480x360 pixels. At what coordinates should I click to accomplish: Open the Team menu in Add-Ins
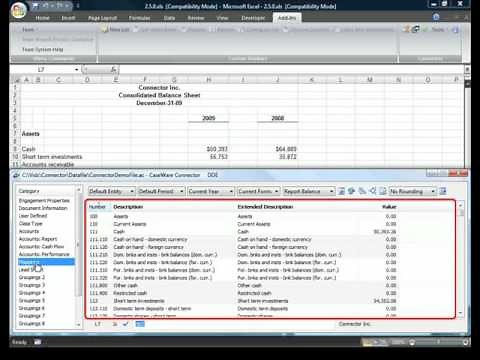[29, 30]
